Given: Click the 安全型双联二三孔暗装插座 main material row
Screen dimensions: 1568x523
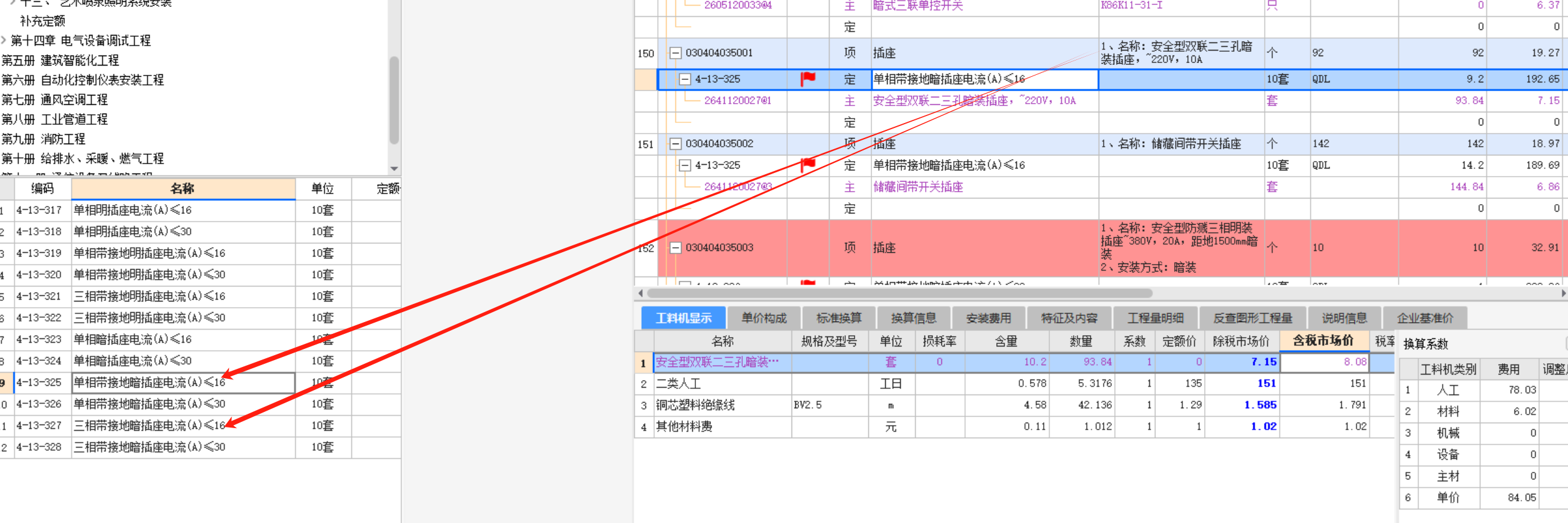Looking at the screenshot, I should click(1101, 100).
